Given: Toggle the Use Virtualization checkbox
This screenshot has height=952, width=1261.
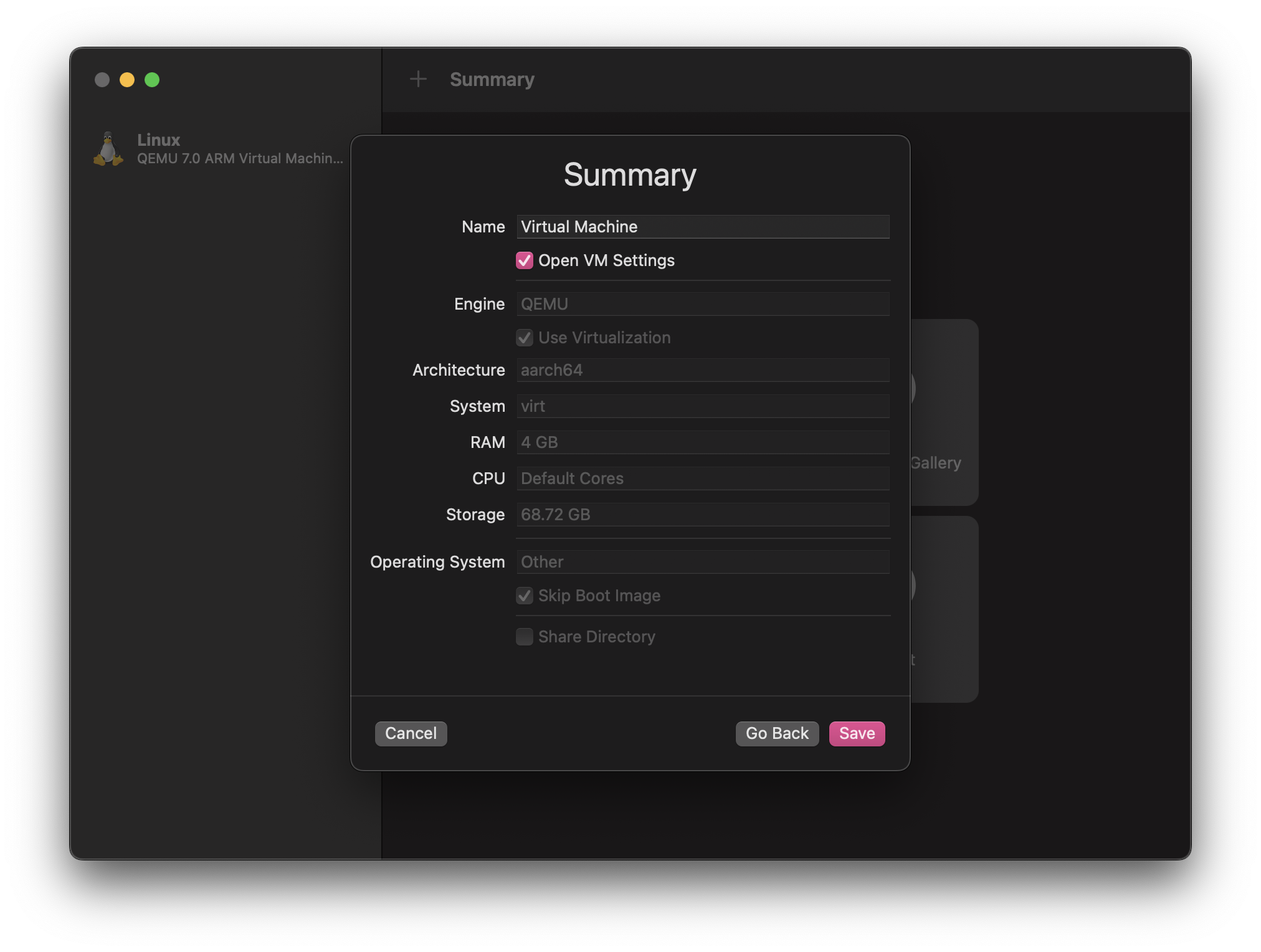Looking at the screenshot, I should (525, 338).
